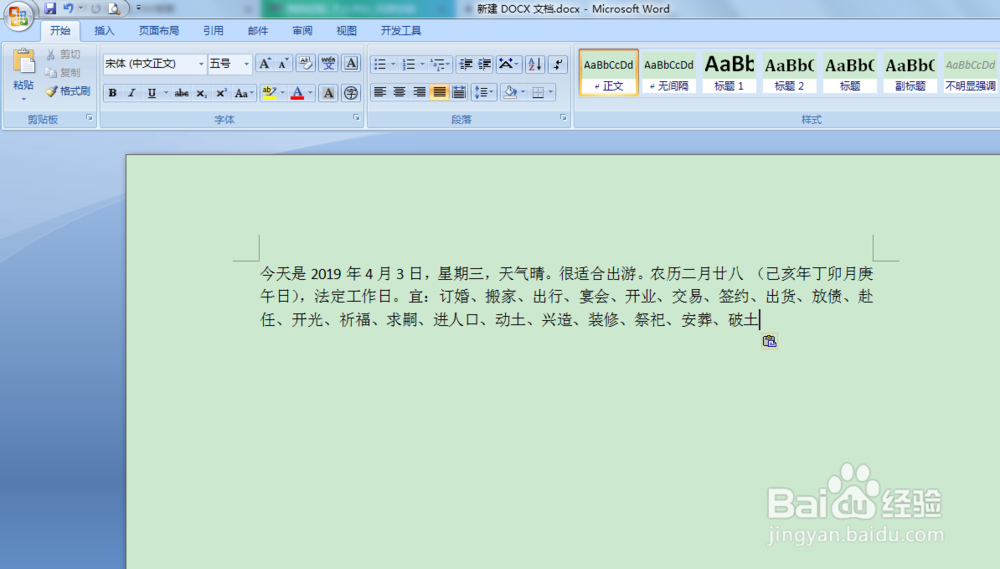
Task: Sort text with A-Z sort icon
Action: coord(534,64)
